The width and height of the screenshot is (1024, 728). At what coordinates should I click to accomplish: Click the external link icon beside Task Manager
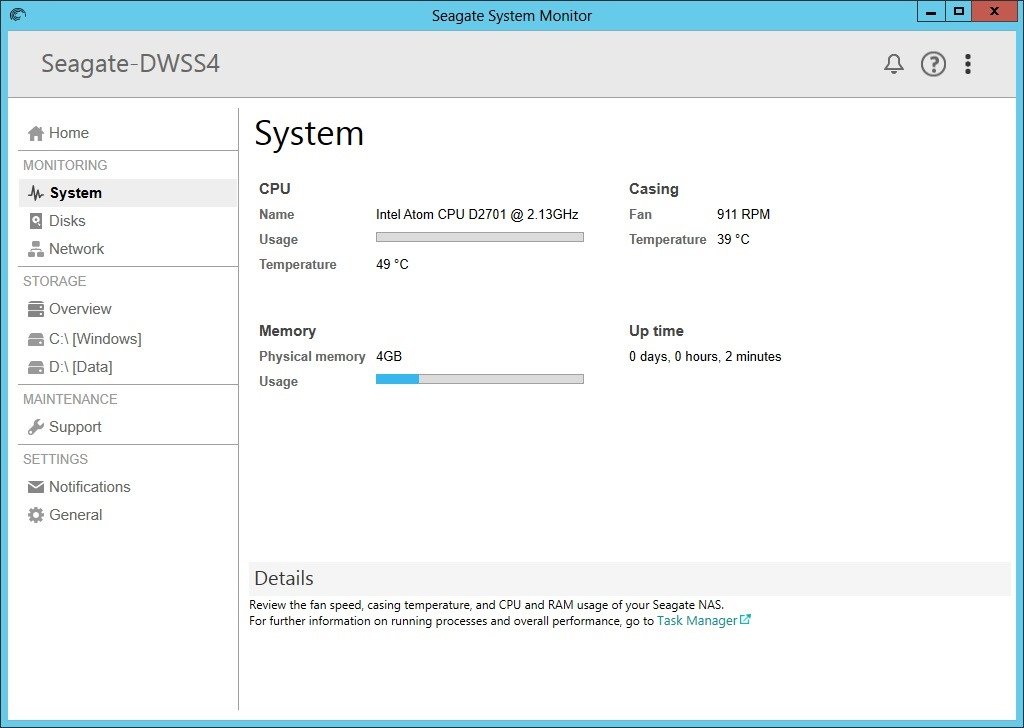click(745, 620)
